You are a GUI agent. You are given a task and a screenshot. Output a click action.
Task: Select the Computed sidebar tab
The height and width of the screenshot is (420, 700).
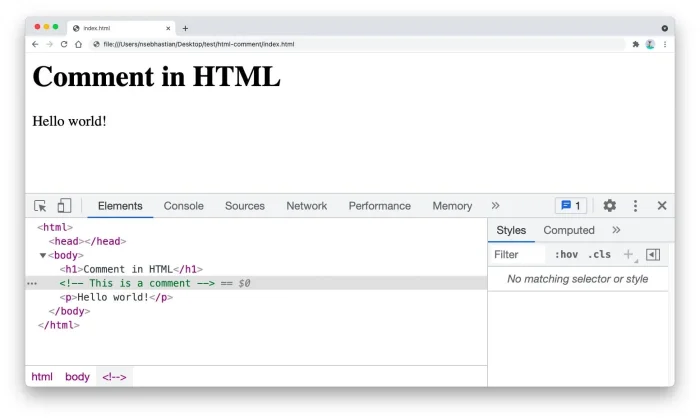tap(569, 230)
